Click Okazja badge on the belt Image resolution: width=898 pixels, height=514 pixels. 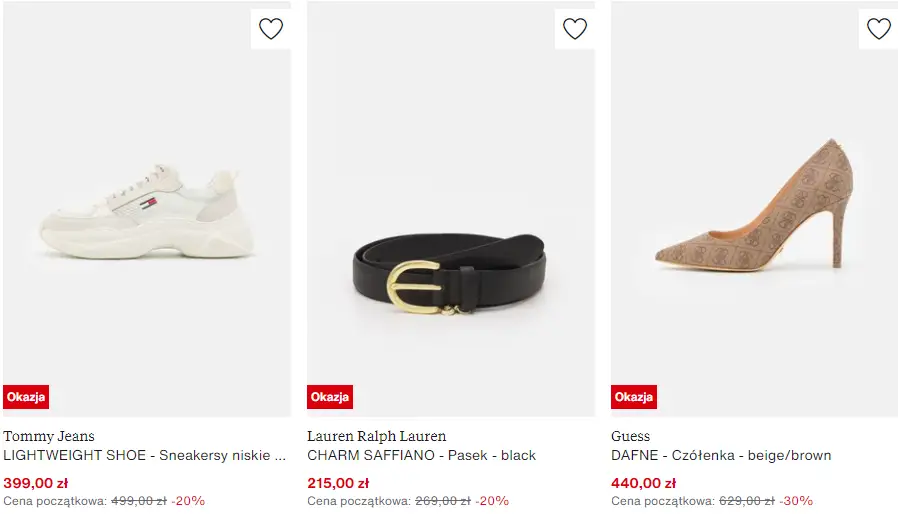tap(330, 397)
